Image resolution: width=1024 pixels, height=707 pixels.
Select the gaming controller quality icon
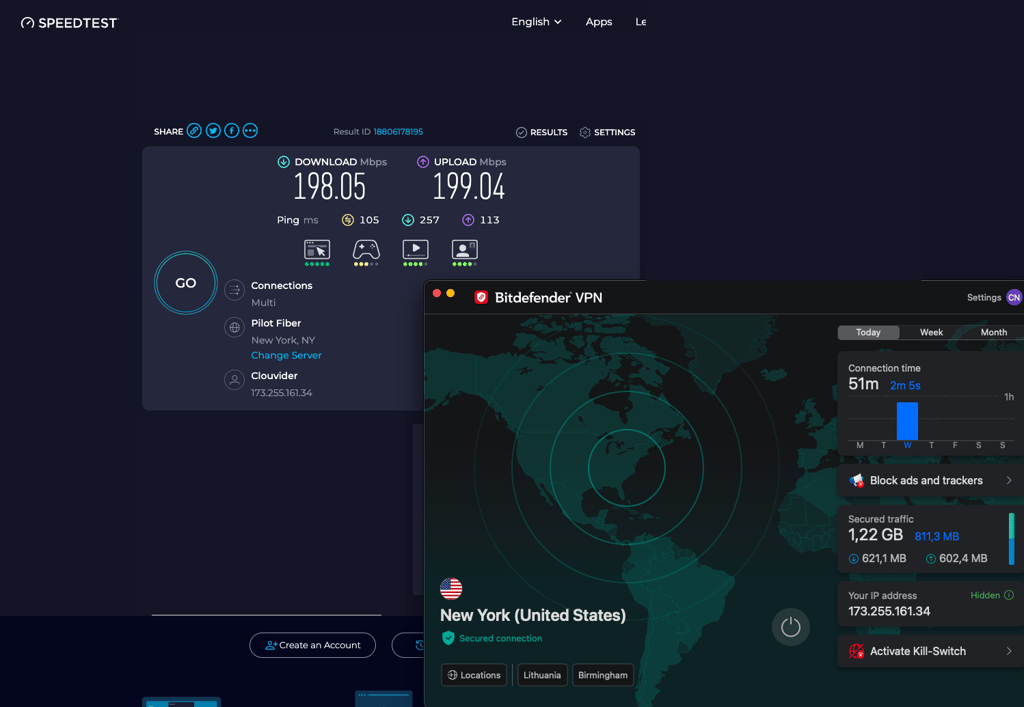point(366,253)
